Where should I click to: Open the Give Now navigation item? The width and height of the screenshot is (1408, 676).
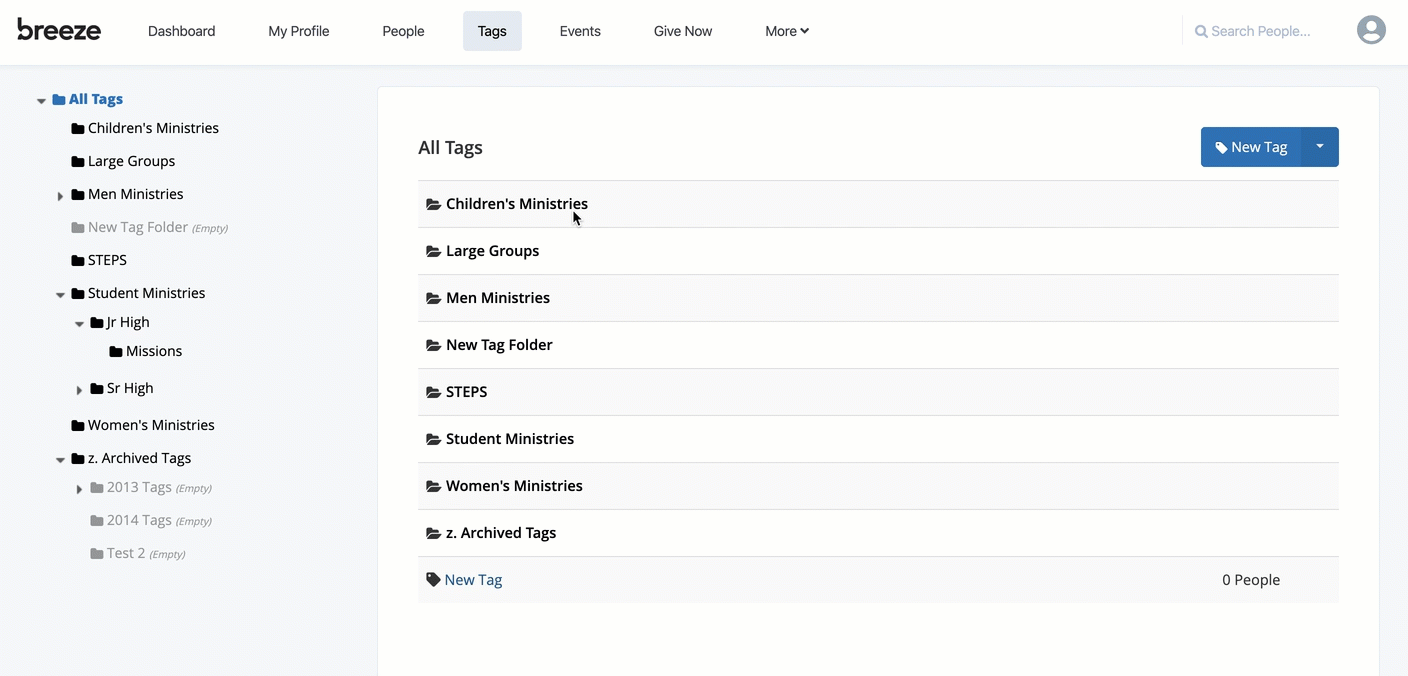click(683, 31)
